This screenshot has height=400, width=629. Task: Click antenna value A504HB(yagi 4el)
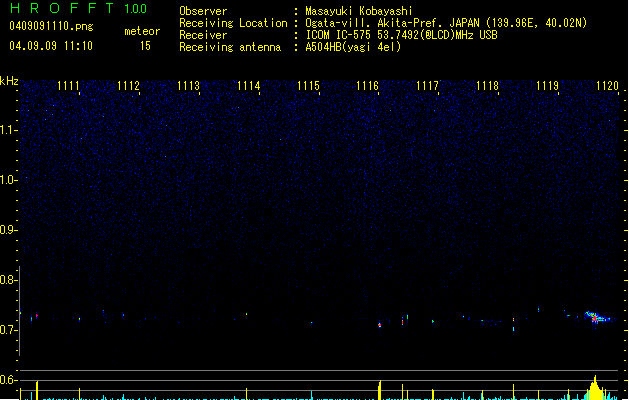coord(353,47)
